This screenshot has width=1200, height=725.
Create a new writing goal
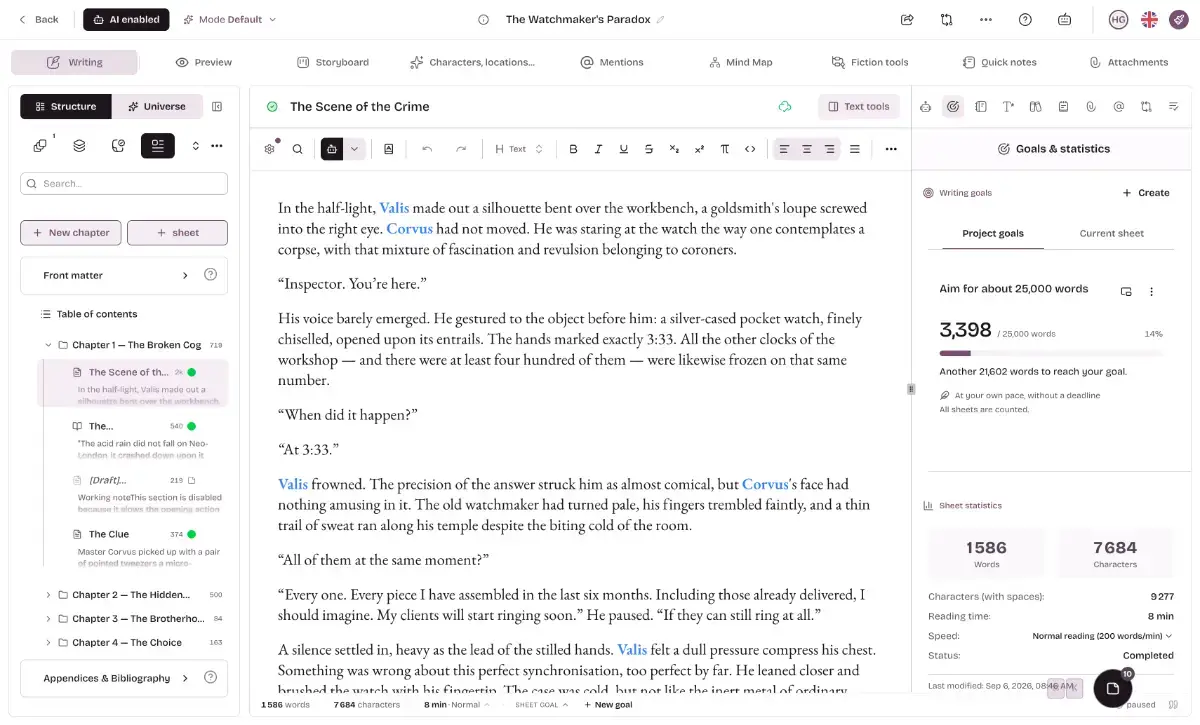tap(1146, 193)
